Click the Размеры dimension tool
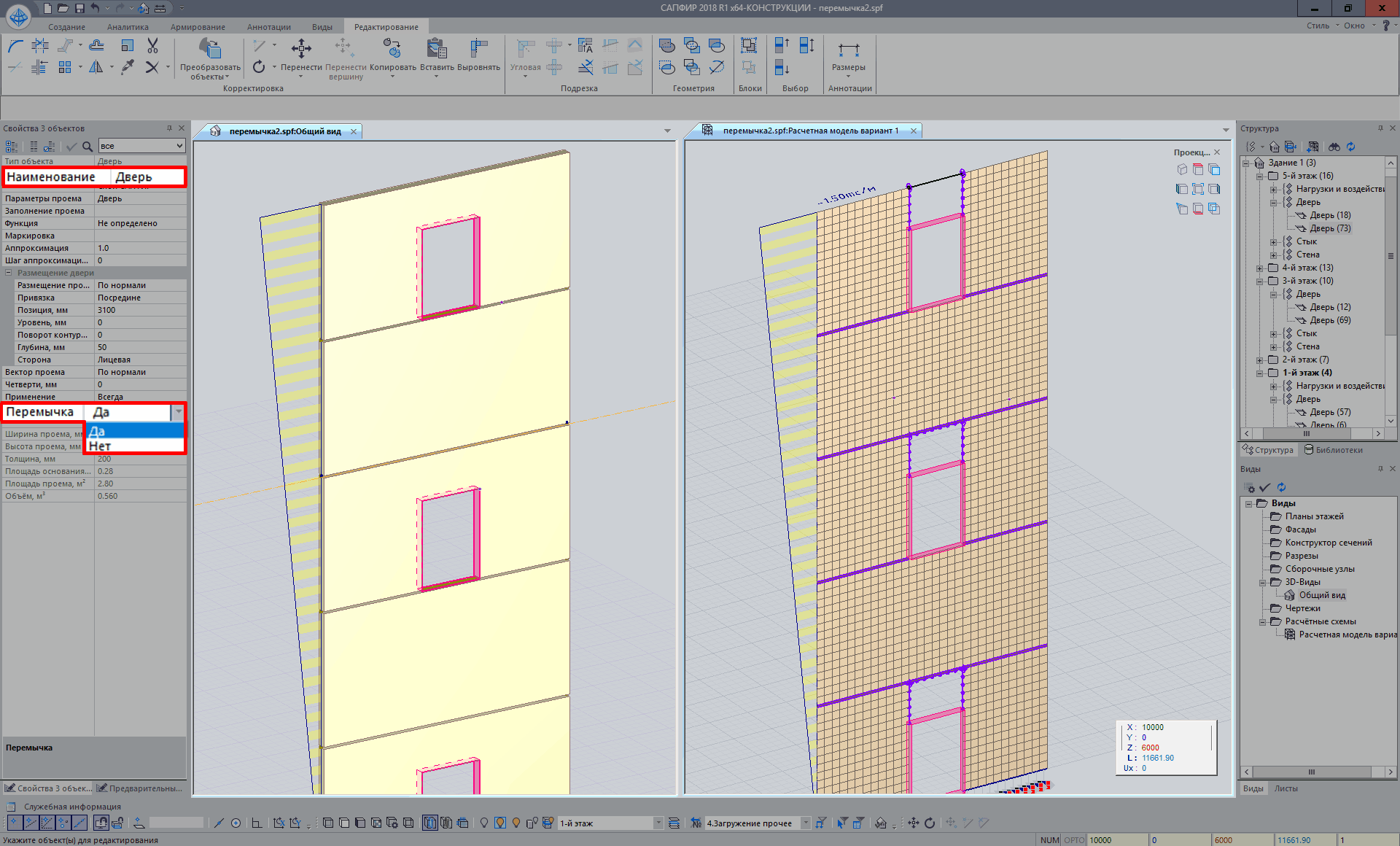This screenshot has width=1400, height=846. 848,50
